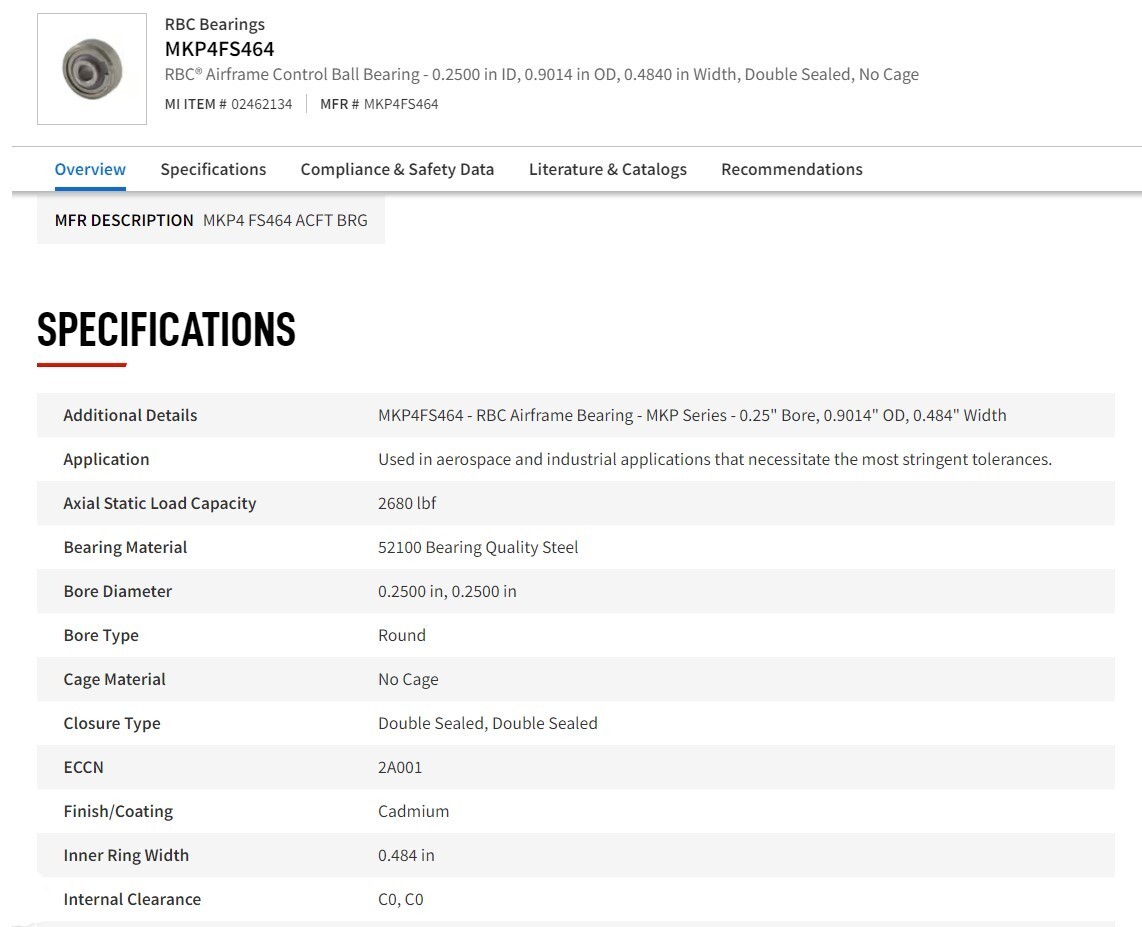Click the 'Round' bore type value
The height and width of the screenshot is (927, 1142).
coord(402,636)
